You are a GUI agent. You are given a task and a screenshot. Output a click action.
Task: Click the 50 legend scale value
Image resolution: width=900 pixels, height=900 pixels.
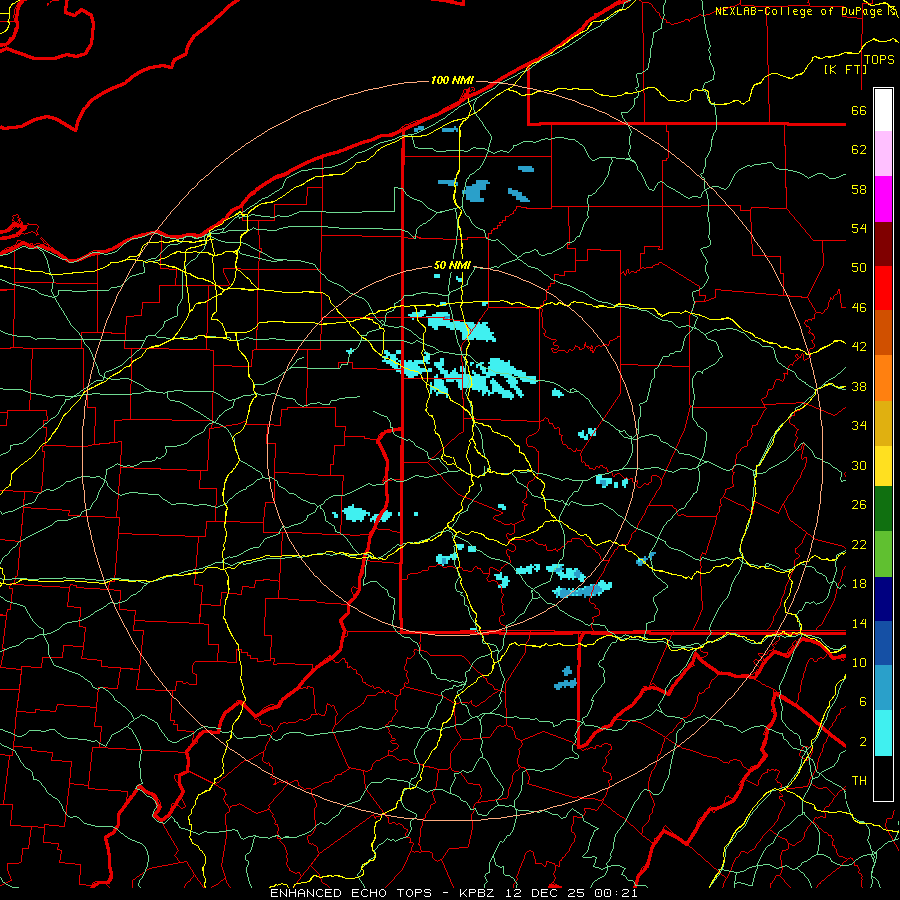tap(859, 268)
